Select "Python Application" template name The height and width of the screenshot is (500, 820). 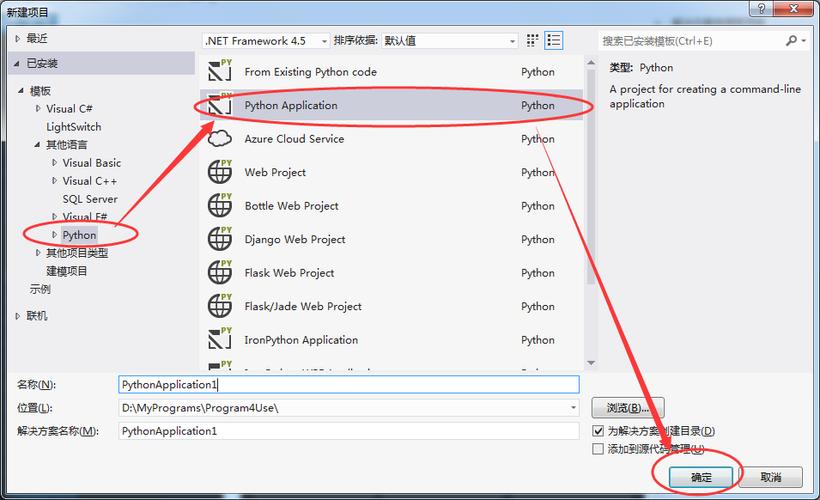pos(291,105)
